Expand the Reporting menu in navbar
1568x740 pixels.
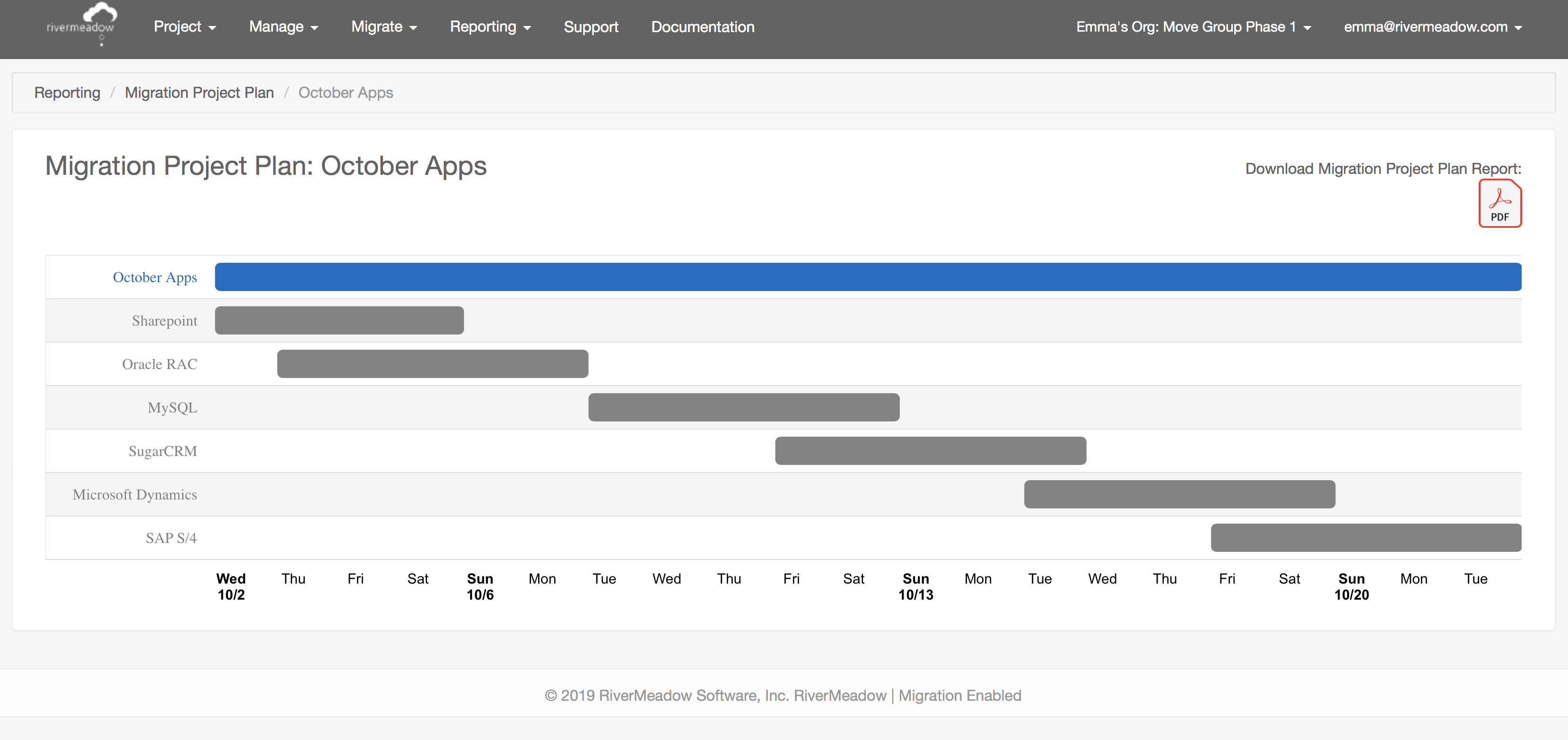point(490,27)
